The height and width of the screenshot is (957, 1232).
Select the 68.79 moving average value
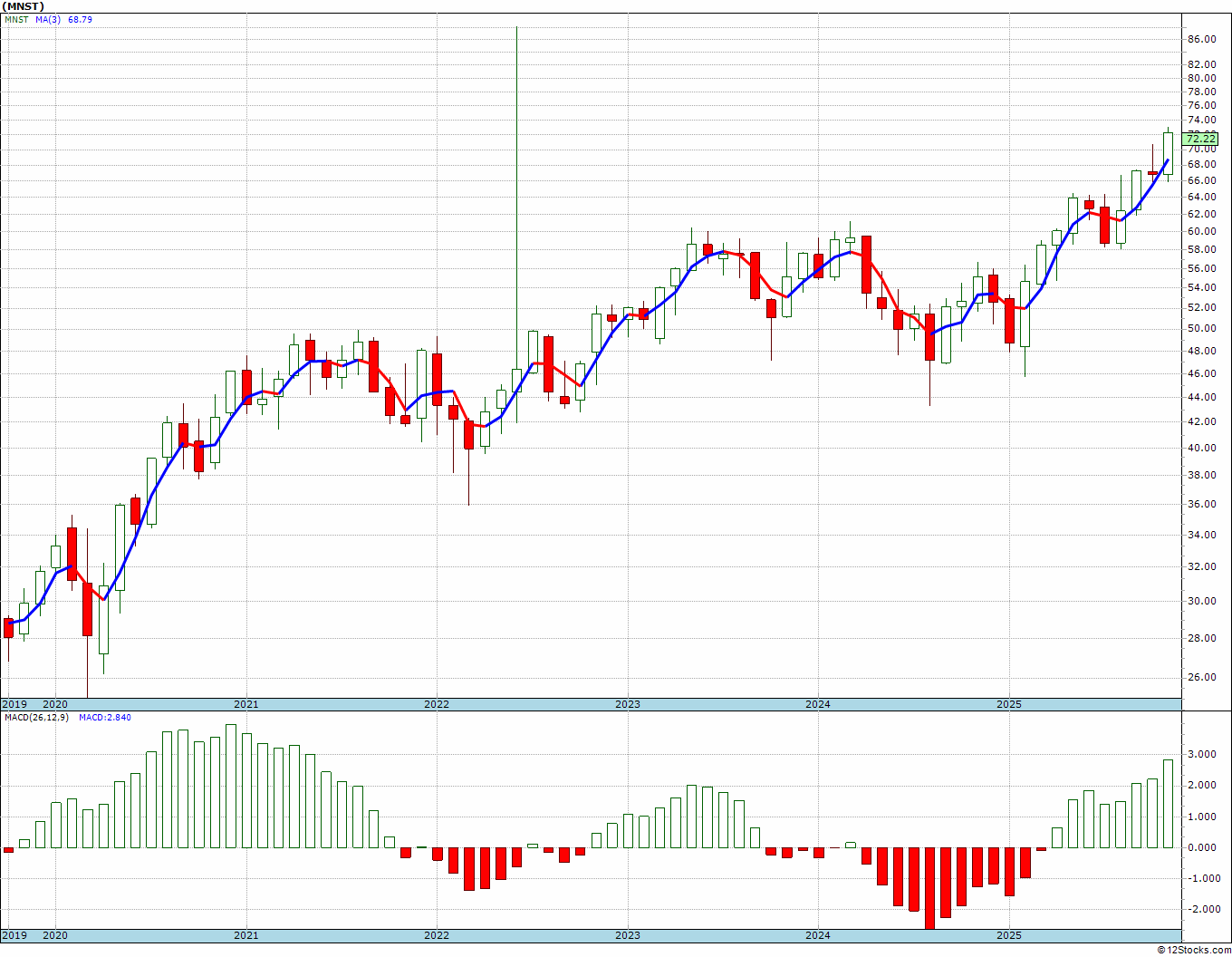click(80, 19)
